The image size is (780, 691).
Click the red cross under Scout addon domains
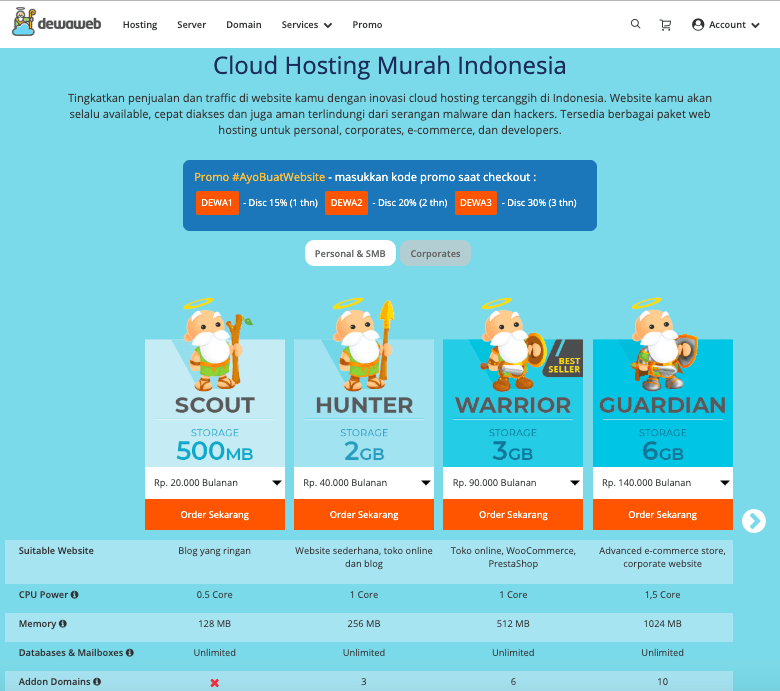pyautogui.click(x=214, y=683)
